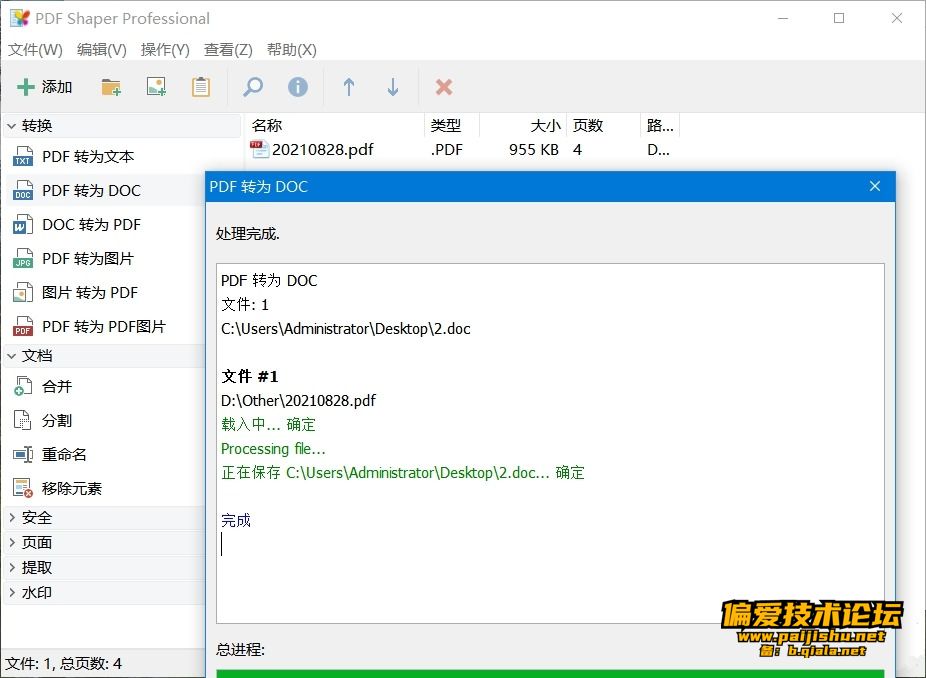Click the log line 文件: 1

pos(244,305)
